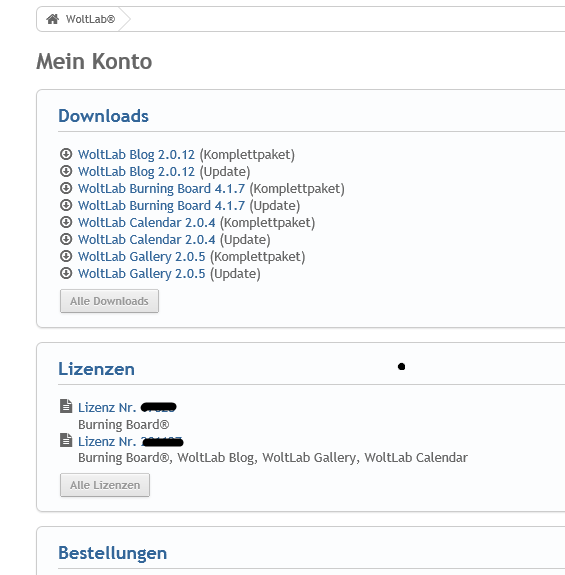565x575 pixels.
Task: Click the home icon in the breadcrumb
Action: pos(52,19)
